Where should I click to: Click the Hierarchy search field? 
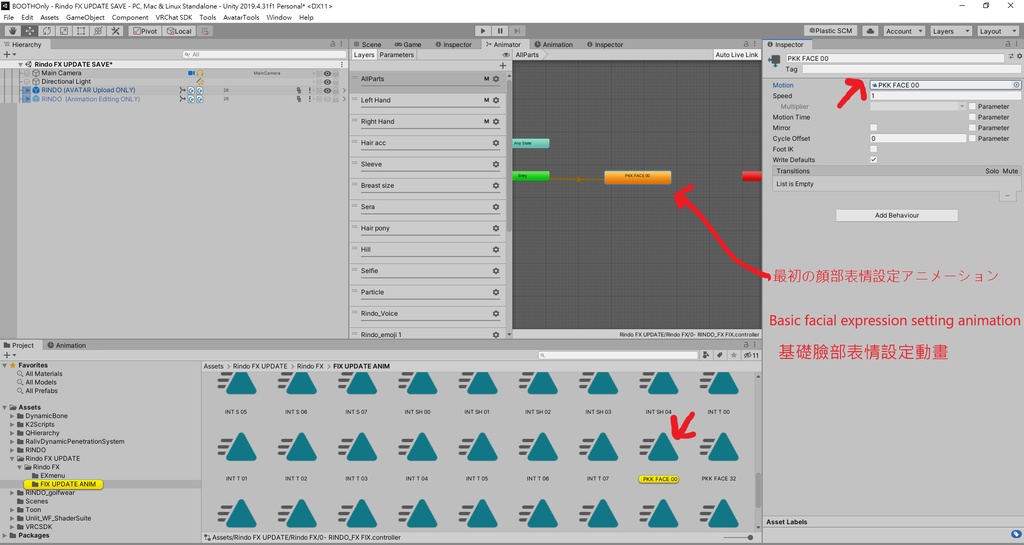(x=264, y=55)
